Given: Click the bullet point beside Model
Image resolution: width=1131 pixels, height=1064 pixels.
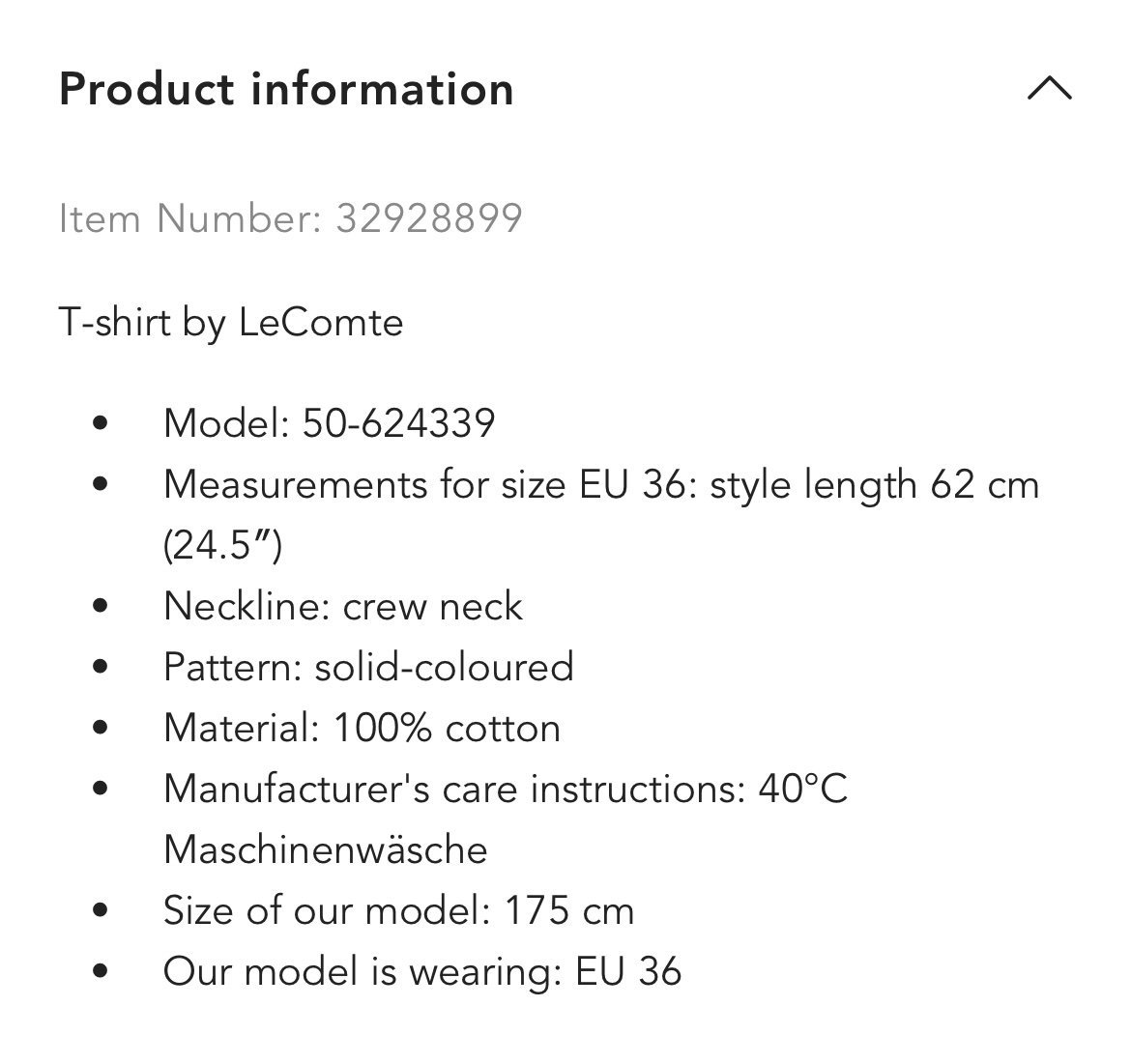Looking at the screenshot, I should (x=99, y=423).
